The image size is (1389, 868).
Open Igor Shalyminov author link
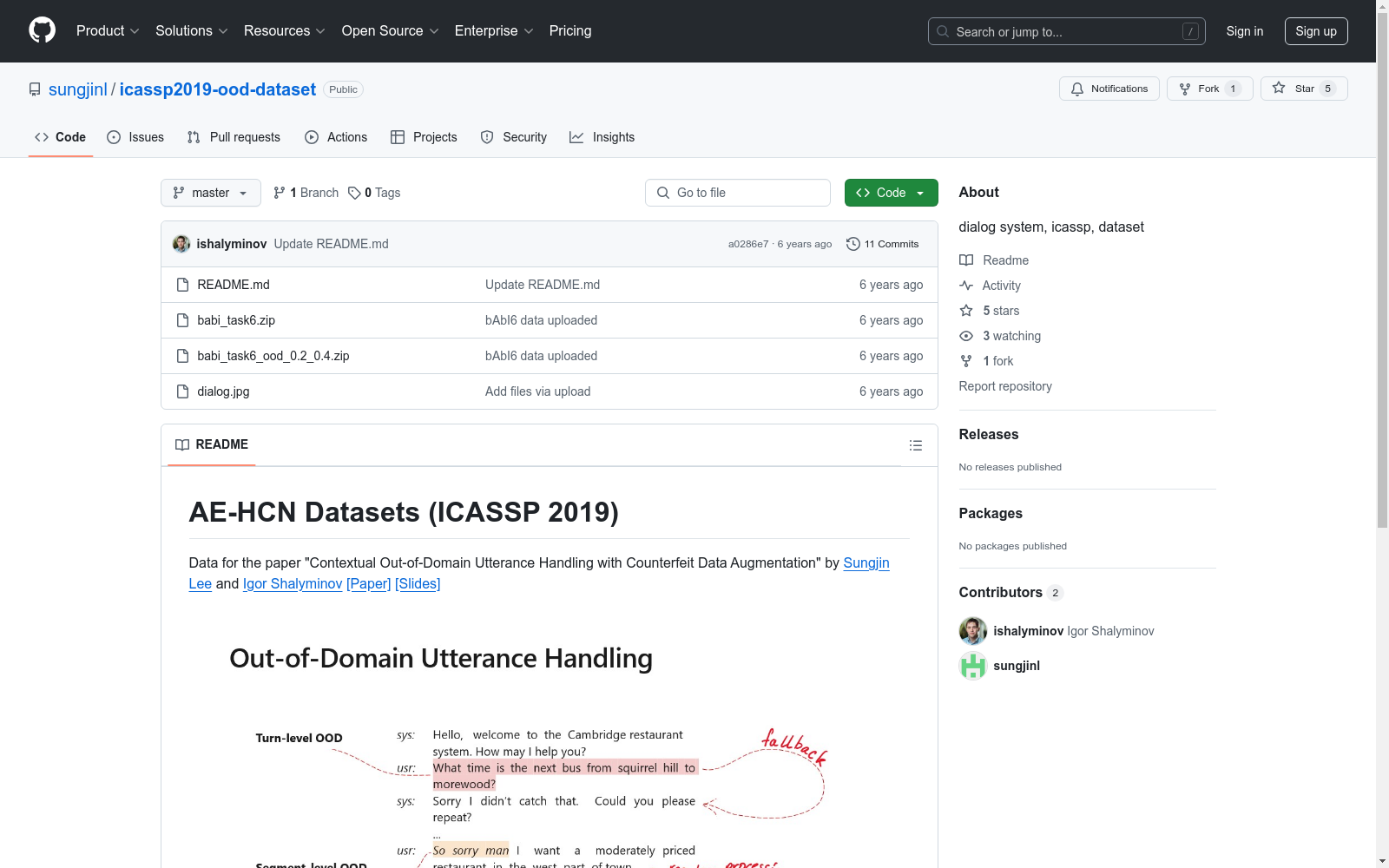[293, 583]
